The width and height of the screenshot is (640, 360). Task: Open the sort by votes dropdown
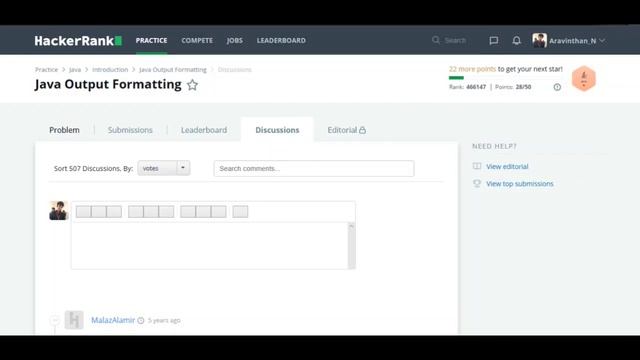(164, 168)
